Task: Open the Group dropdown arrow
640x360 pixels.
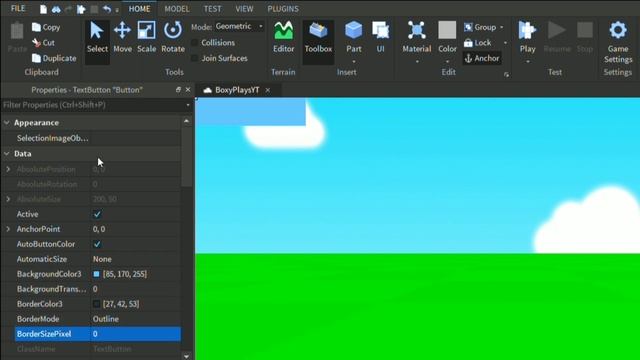Action: pos(502,27)
